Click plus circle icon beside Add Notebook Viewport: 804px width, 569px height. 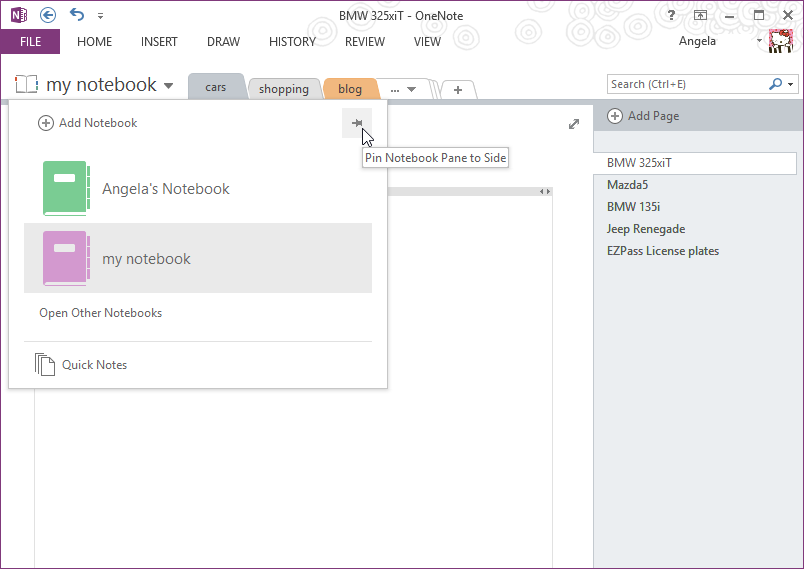click(x=46, y=123)
